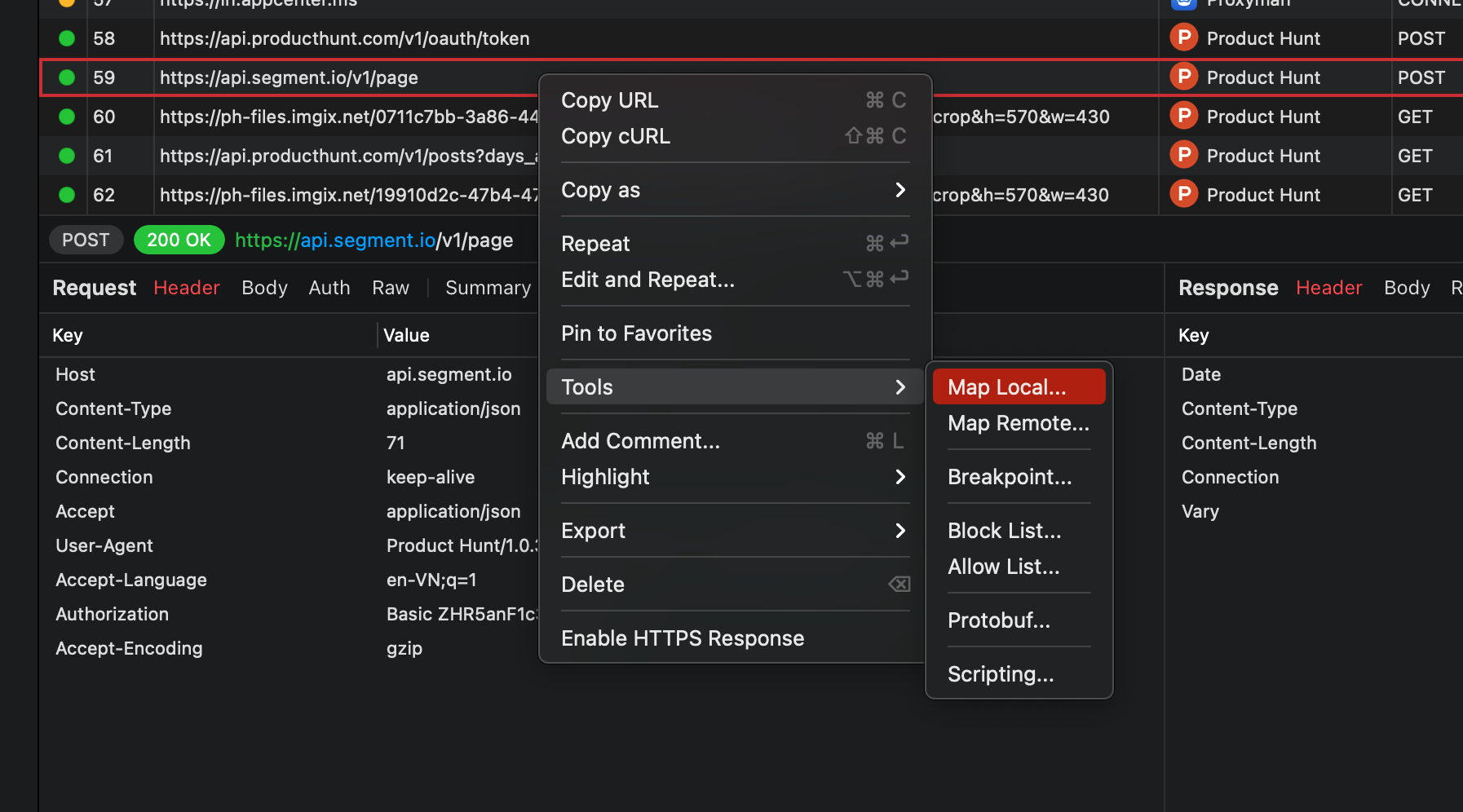Open the Tools submenu

pos(735,387)
